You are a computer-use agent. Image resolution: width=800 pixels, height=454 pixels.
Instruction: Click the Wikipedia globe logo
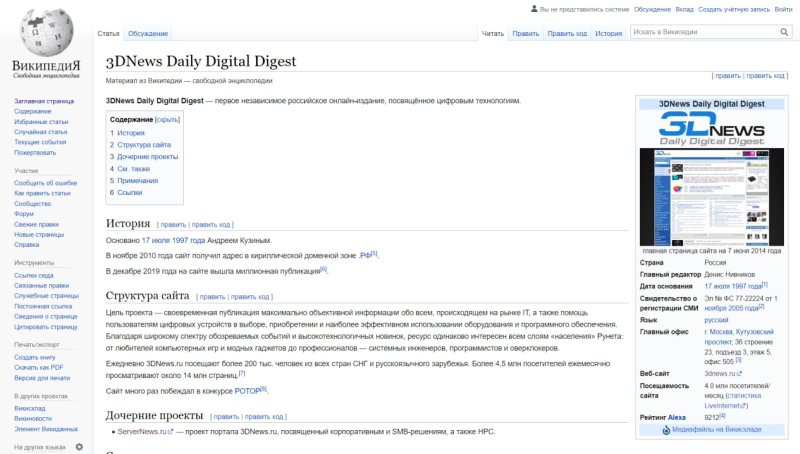[46, 32]
